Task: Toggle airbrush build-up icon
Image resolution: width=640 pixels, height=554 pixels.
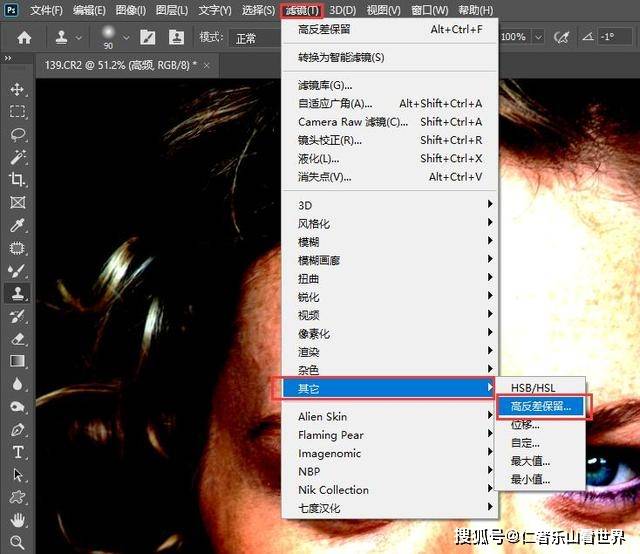Action: coord(562,38)
